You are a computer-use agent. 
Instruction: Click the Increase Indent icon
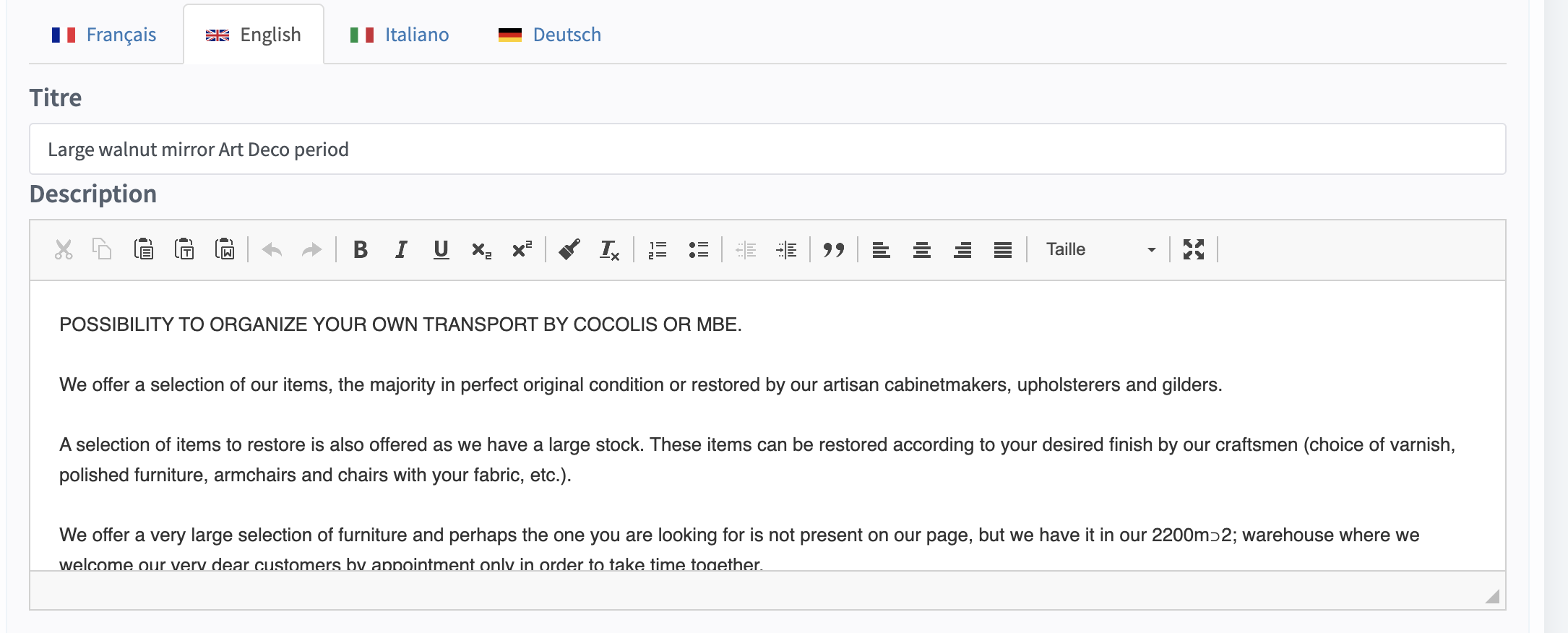786,250
